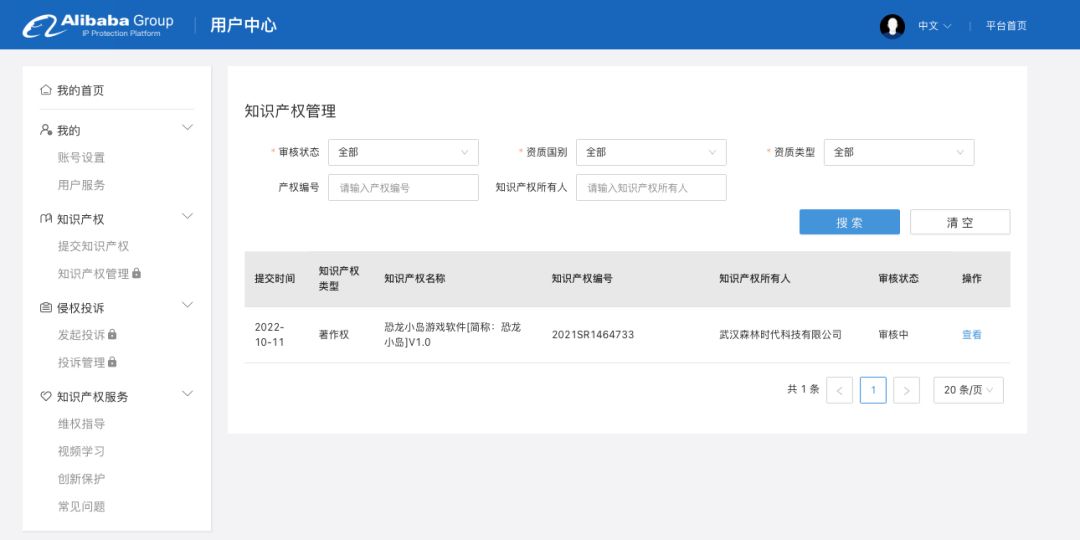Open 视频学习 in the sidebar
The width and height of the screenshot is (1080, 540).
tap(81, 451)
